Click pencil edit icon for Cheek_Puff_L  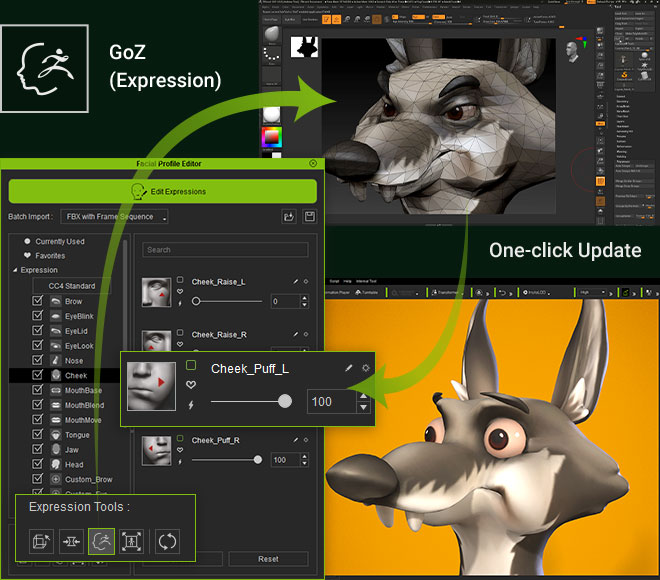click(349, 368)
